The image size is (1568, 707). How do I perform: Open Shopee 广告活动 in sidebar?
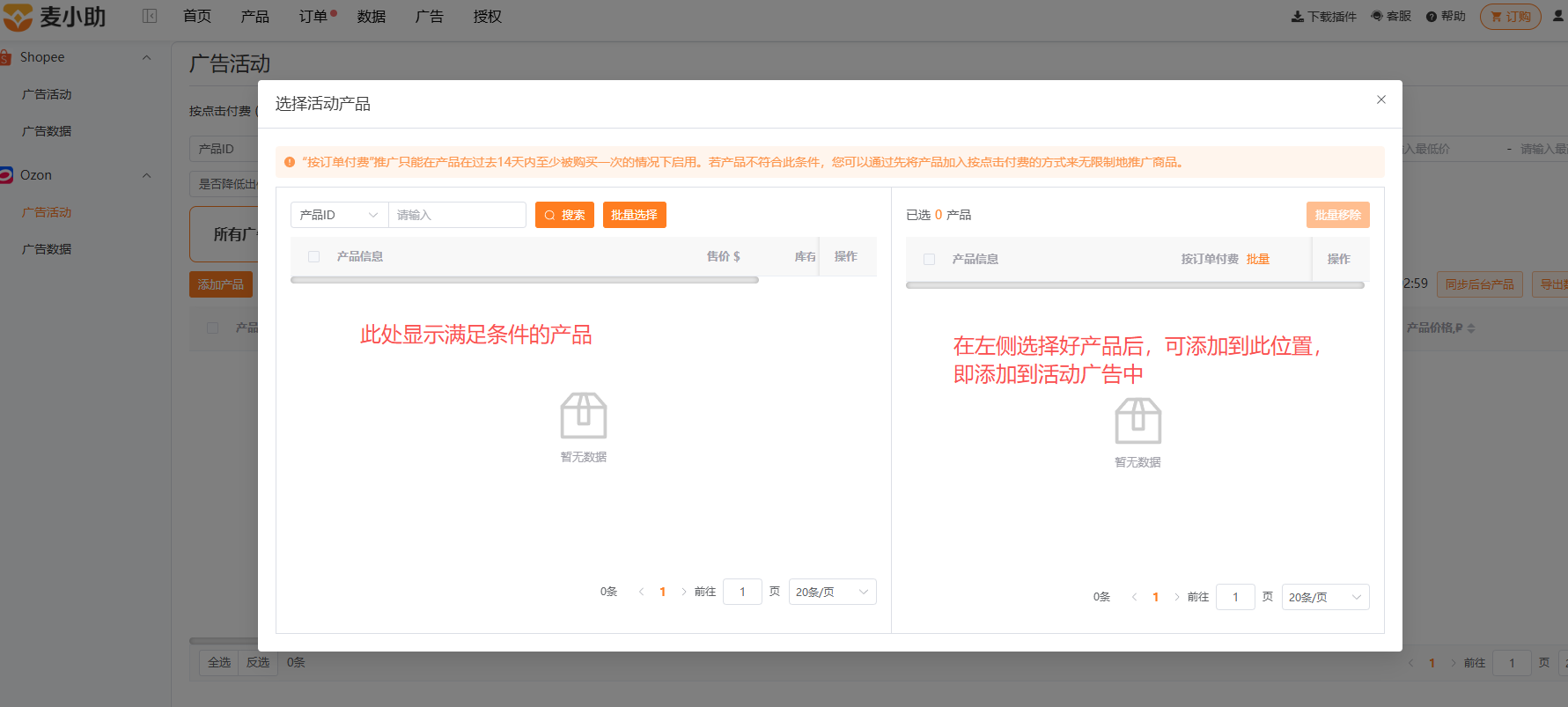click(x=47, y=94)
